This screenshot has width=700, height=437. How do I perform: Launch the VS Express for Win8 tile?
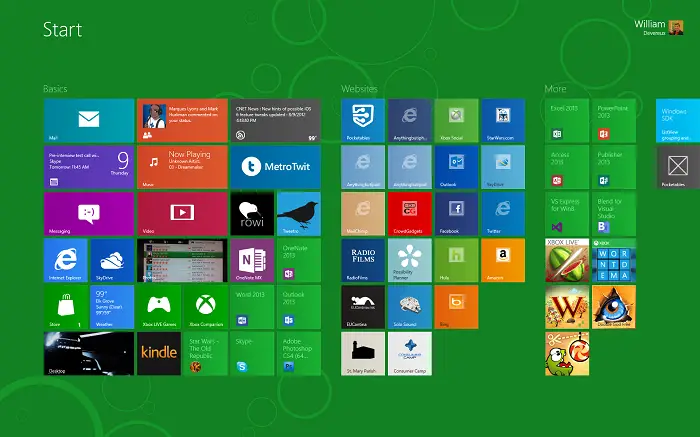click(567, 214)
